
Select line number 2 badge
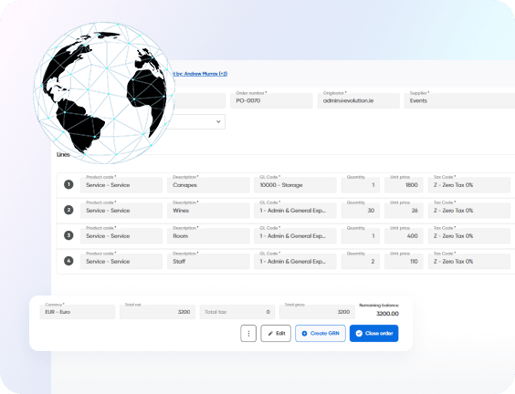click(69, 210)
